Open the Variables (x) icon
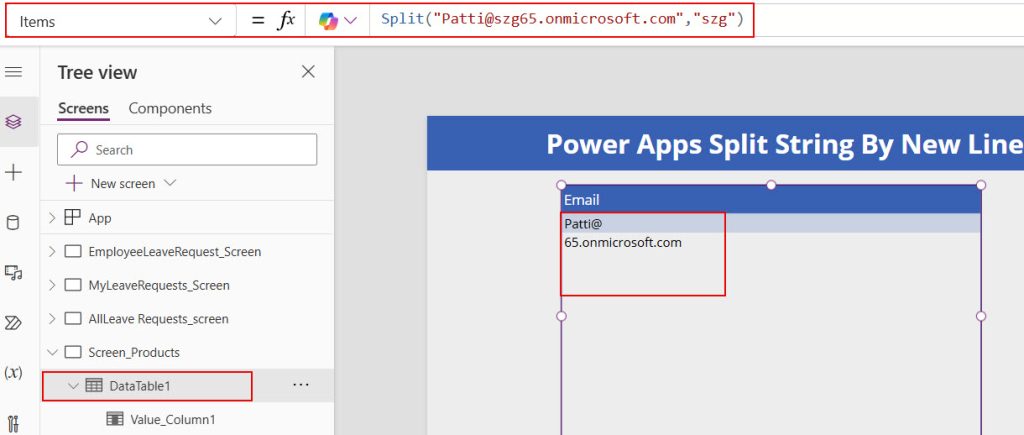This screenshot has height=435, width=1024. point(13,372)
